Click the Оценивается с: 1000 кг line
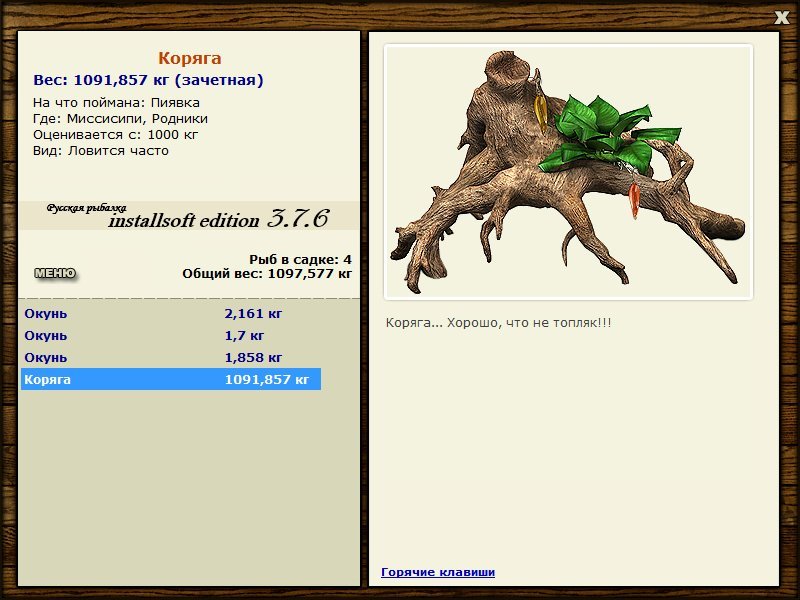Screen dimensions: 800x600 pyautogui.click(x=115, y=135)
